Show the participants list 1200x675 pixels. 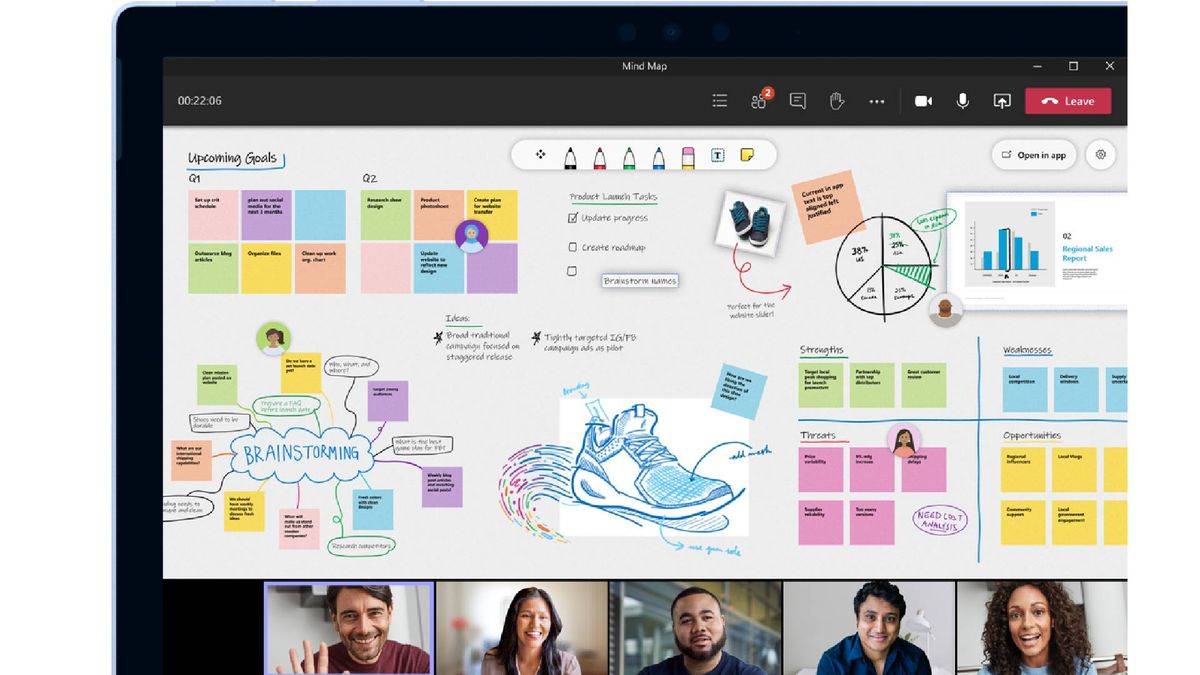pos(757,100)
